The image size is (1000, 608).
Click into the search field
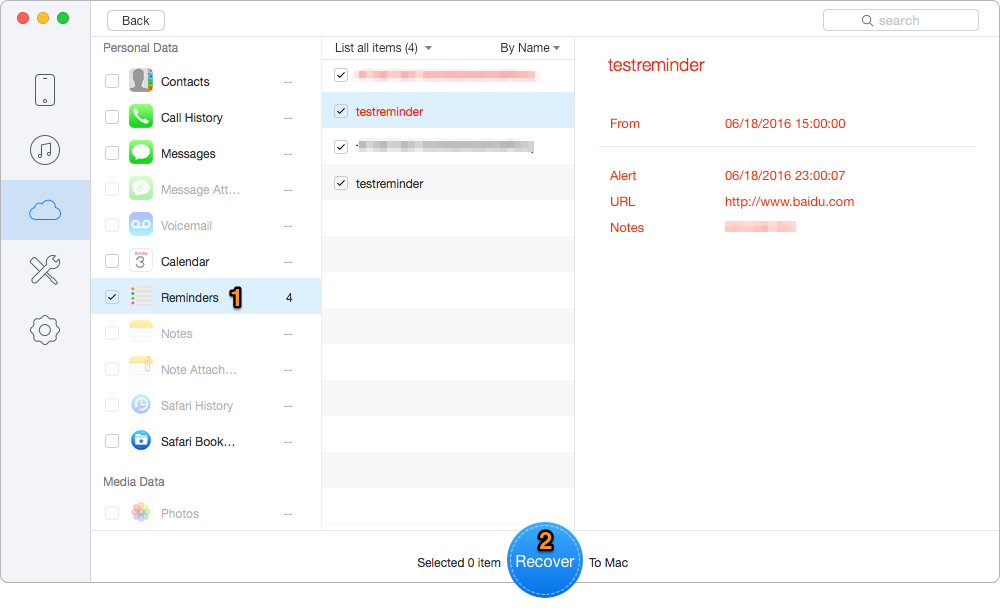(901, 20)
